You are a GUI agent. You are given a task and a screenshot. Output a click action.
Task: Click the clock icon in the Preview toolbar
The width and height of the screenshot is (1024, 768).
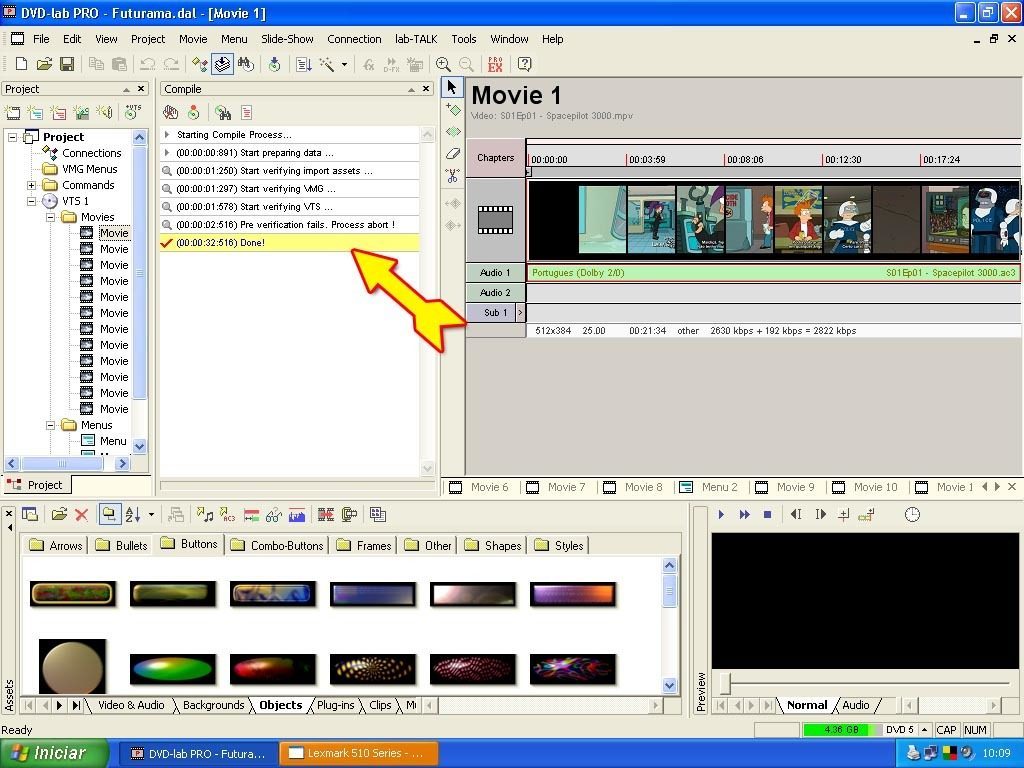tap(912, 515)
